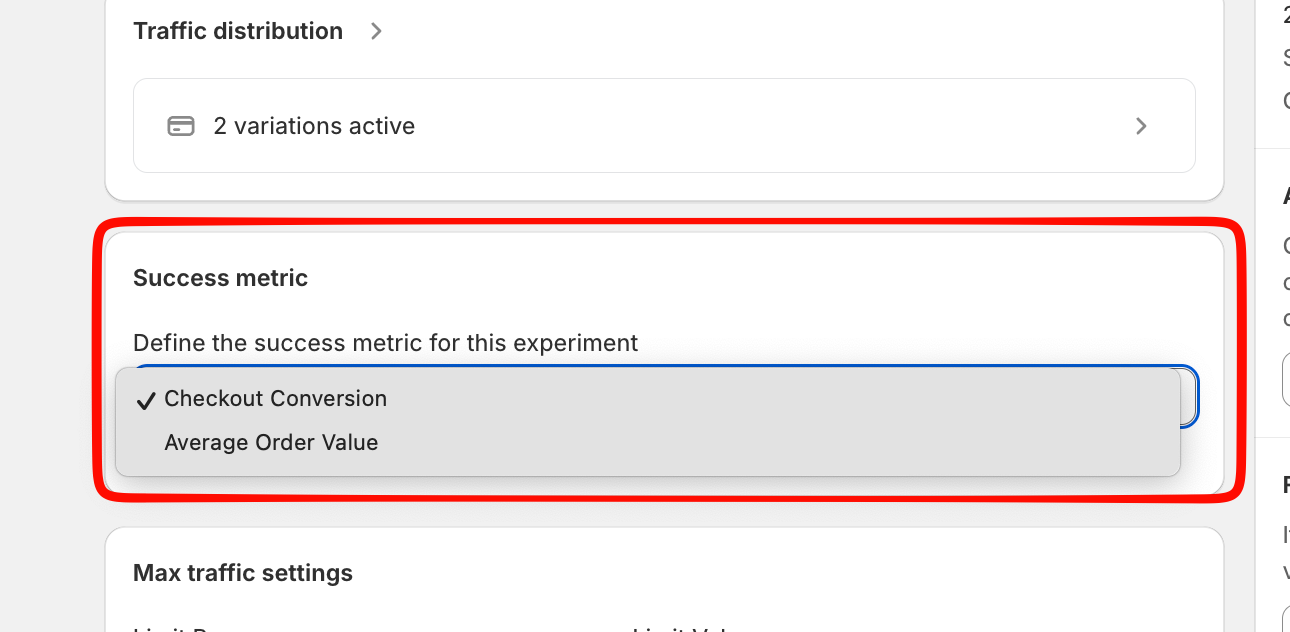Click the Success metric heading
Image resolution: width=1290 pixels, height=632 pixels.
click(x=220, y=278)
